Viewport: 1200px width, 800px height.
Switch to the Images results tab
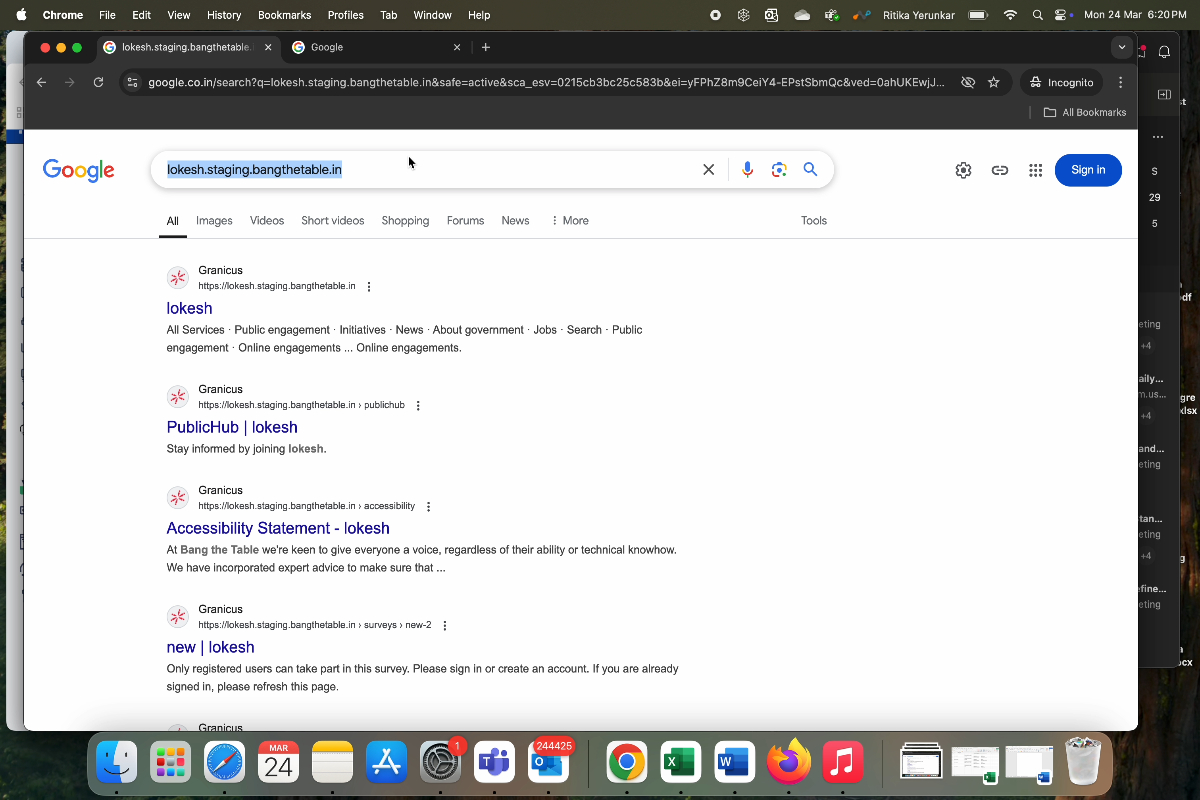[214, 221]
